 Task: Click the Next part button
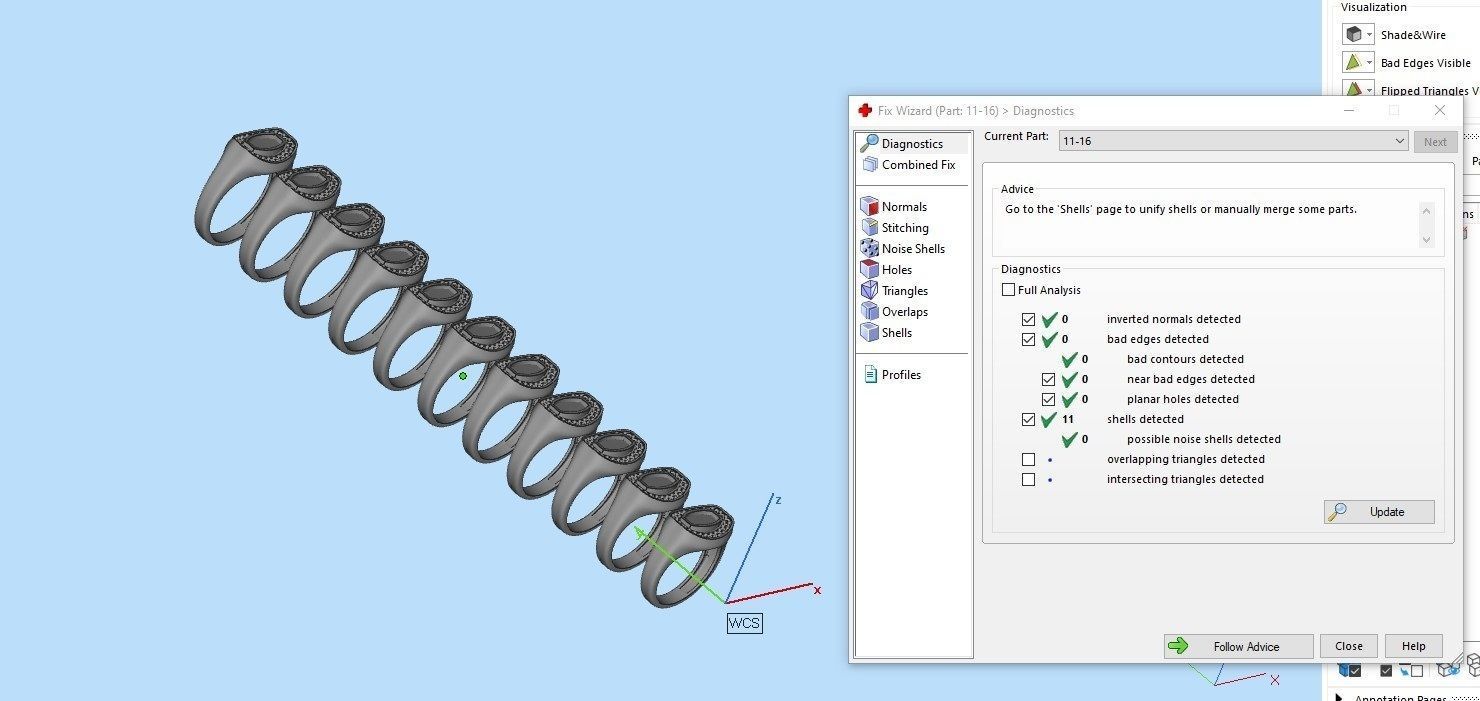point(1435,141)
